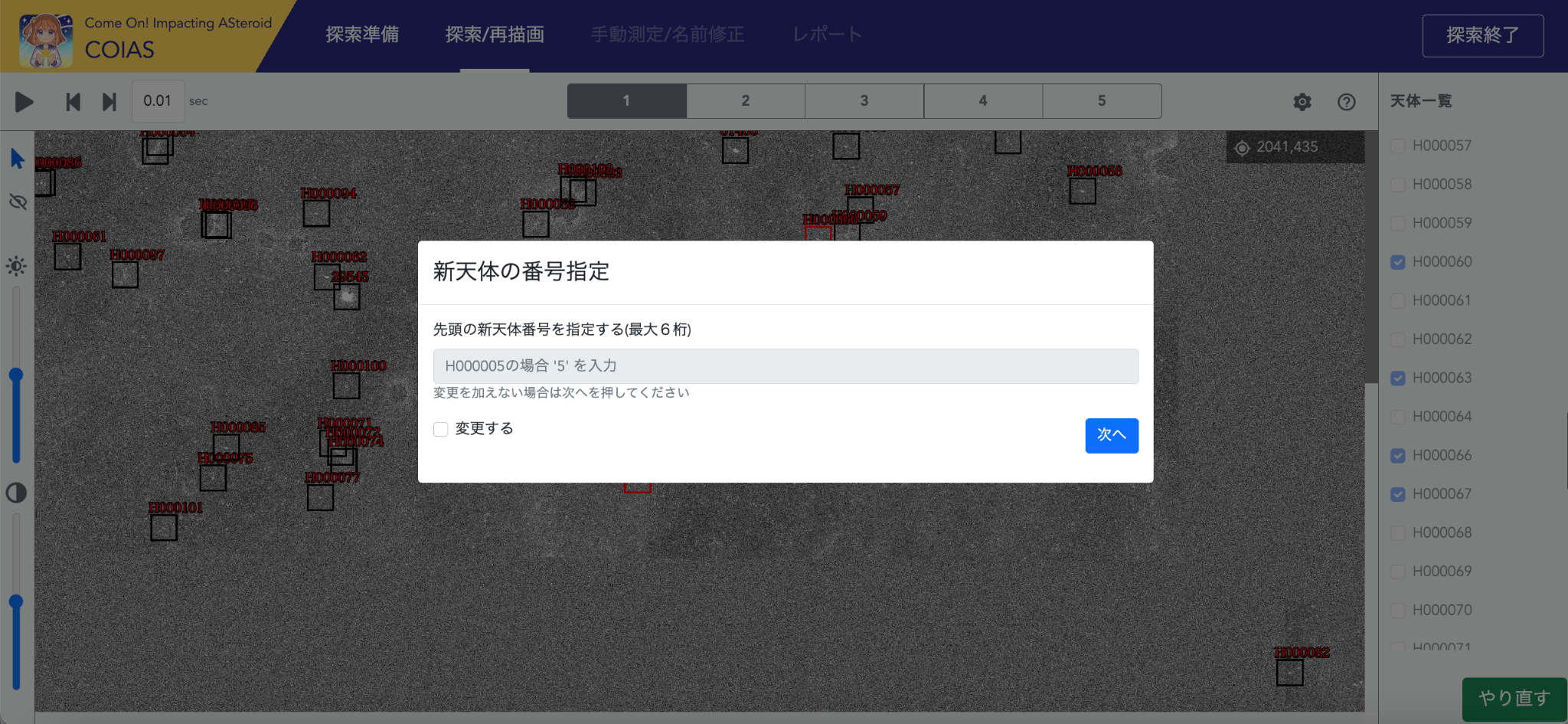The width and height of the screenshot is (1568, 724).
Task: Click the 探索終了 button
Action: point(1482,35)
